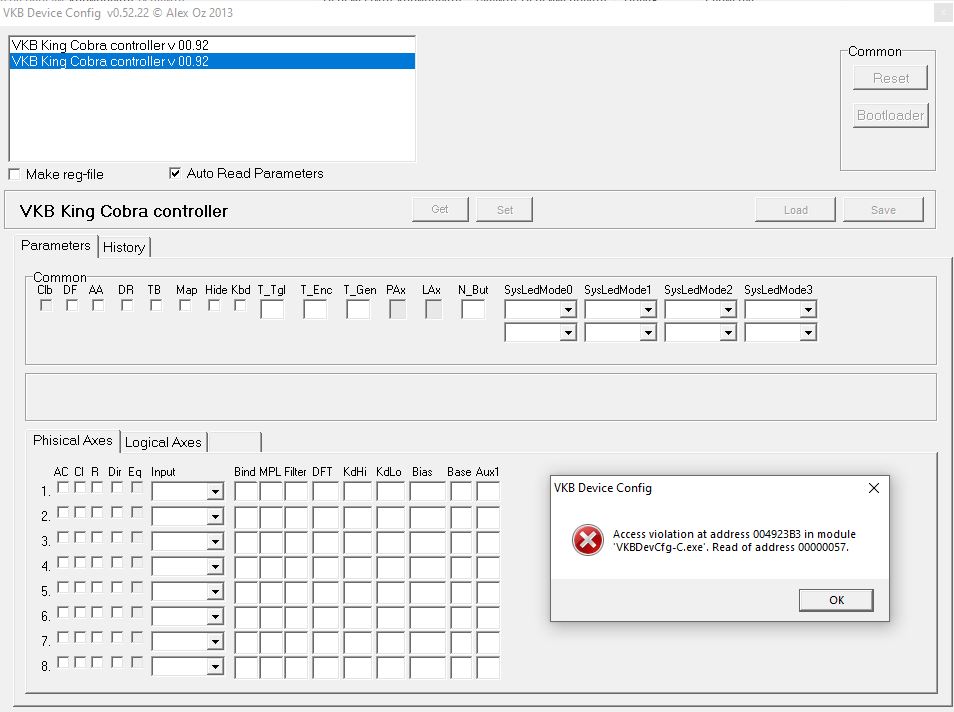
Task: Click the Bootloader button
Action: point(890,115)
